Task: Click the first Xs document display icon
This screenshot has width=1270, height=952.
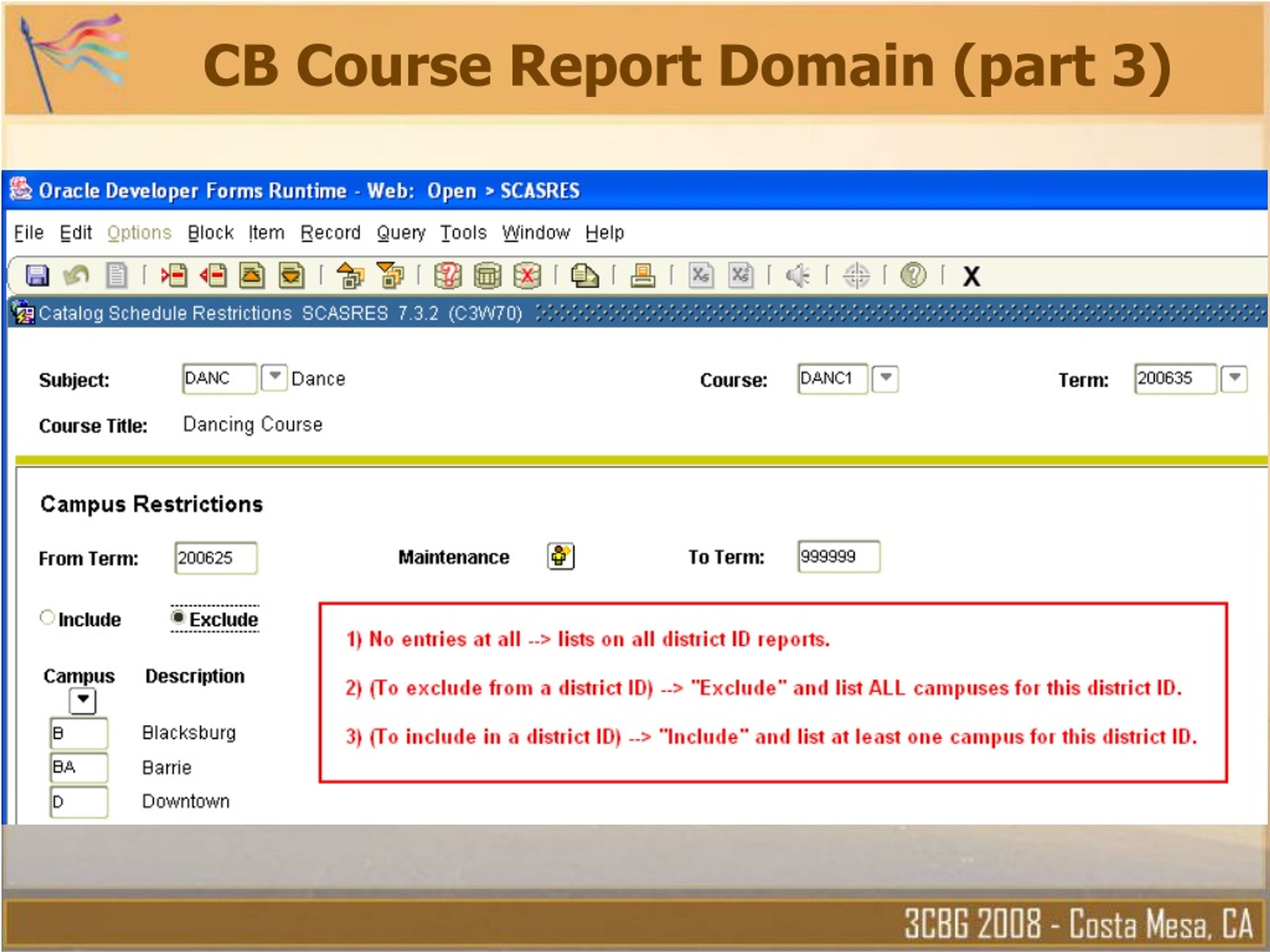Action: coord(701,276)
